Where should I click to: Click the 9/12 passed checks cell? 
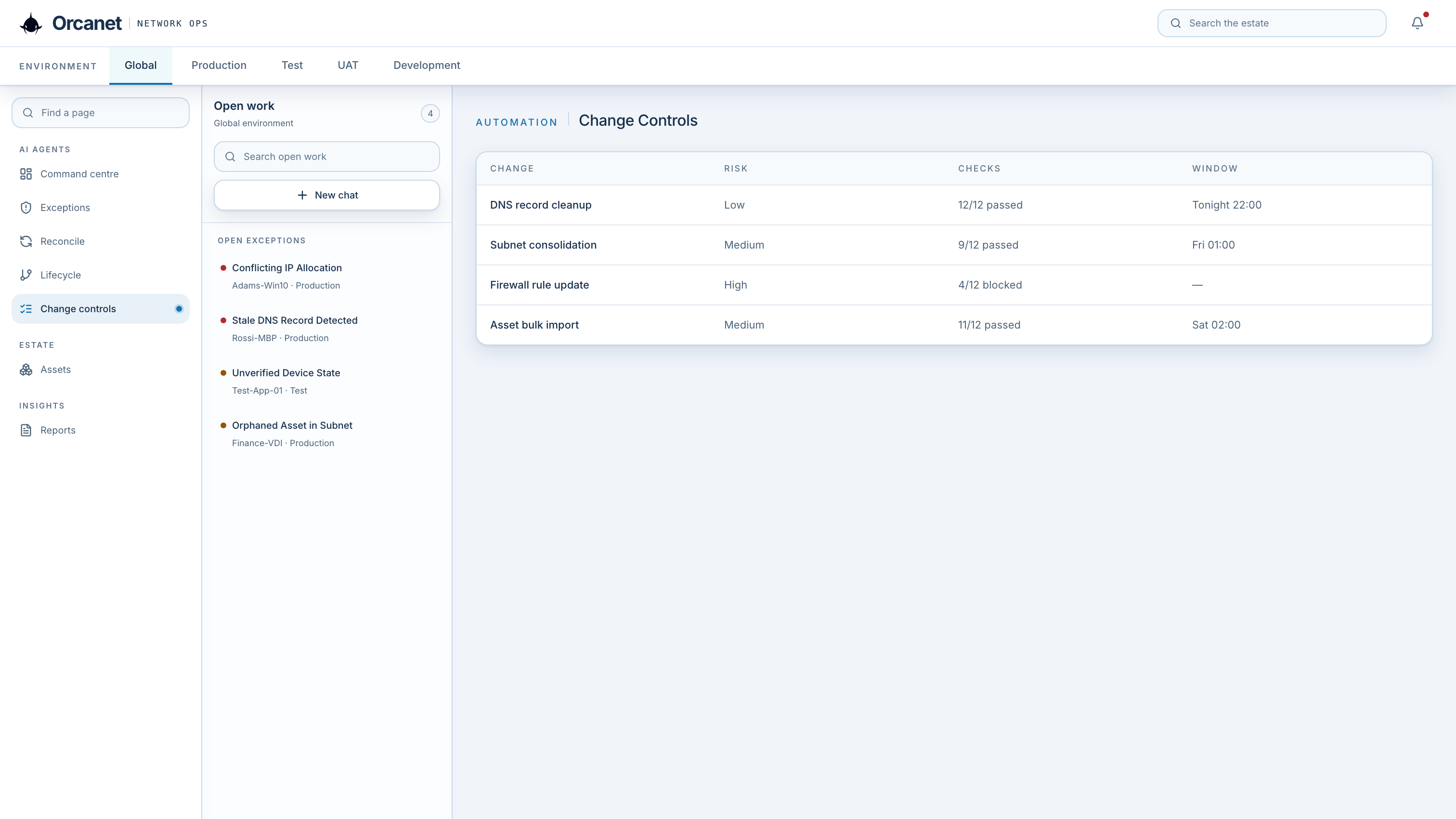pos(988,245)
